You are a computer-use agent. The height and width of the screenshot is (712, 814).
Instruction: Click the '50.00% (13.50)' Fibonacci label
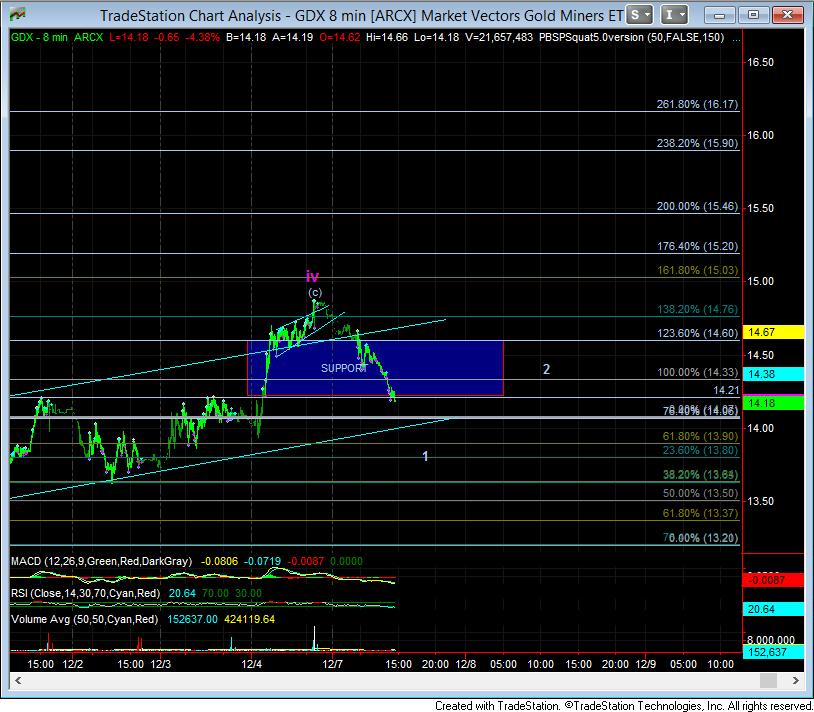pos(700,494)
